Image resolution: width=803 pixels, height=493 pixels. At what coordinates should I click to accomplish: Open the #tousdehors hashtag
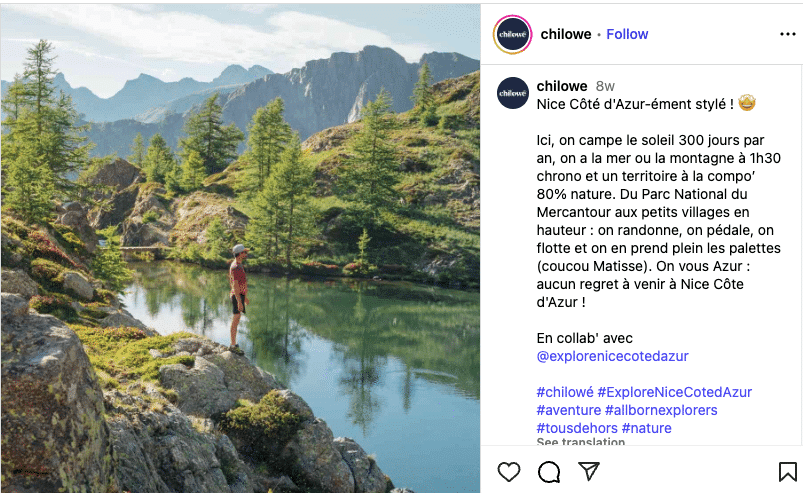(576, 428)
